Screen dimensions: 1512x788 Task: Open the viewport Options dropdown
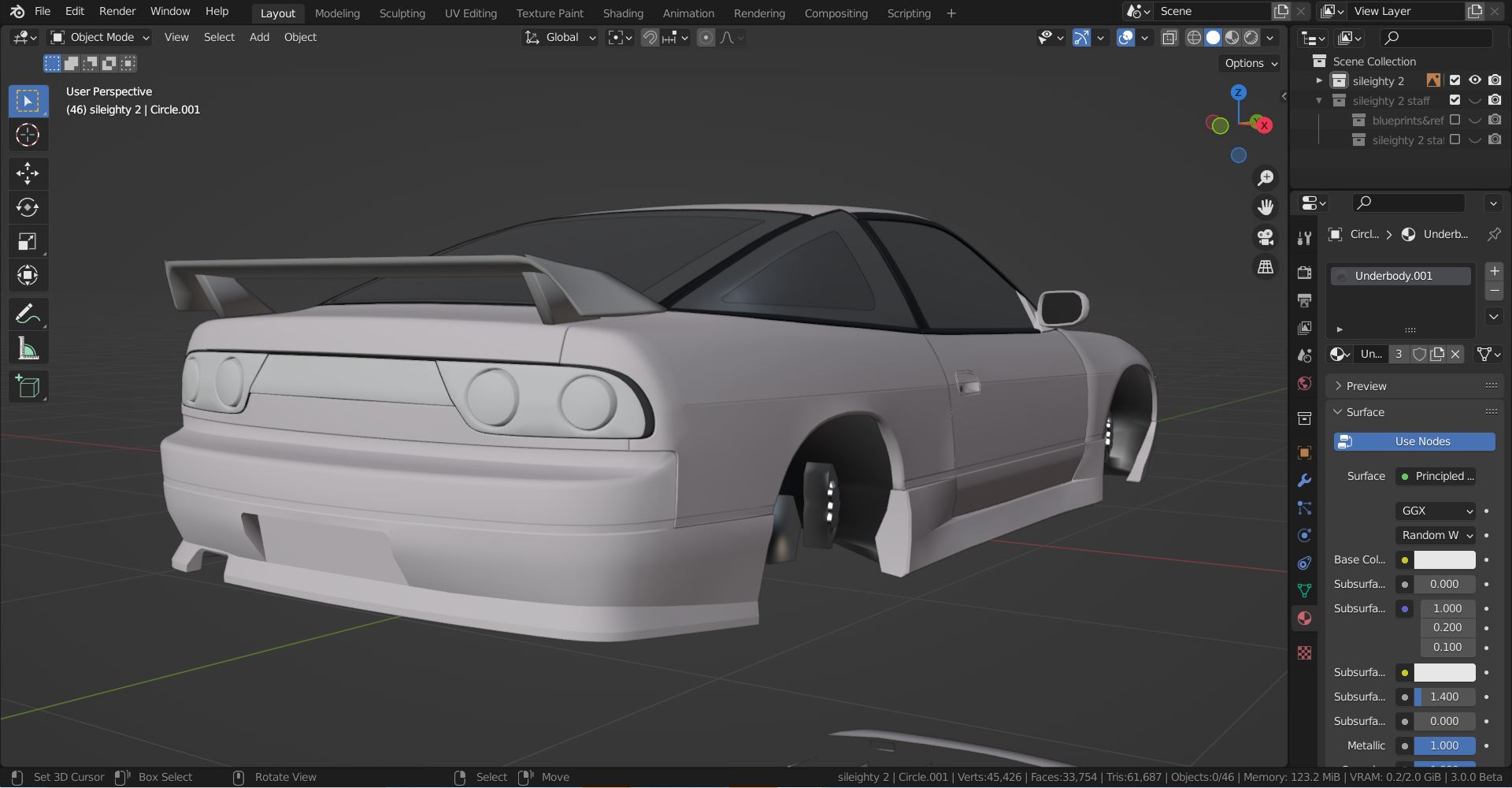coord(1251,63)
